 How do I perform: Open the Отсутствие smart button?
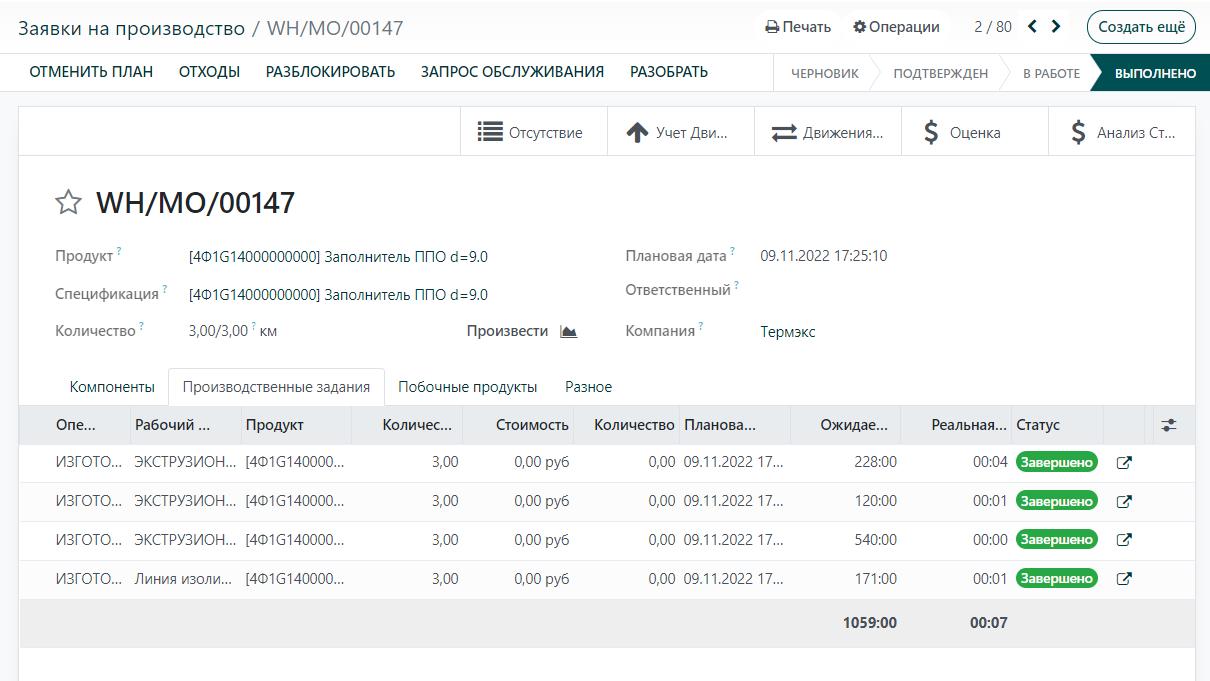534,132
